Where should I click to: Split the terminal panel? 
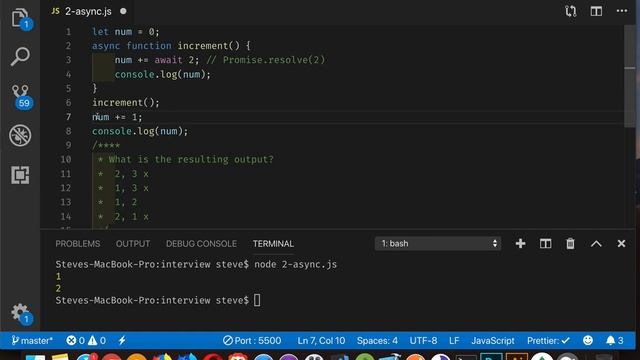pos(545,244)
